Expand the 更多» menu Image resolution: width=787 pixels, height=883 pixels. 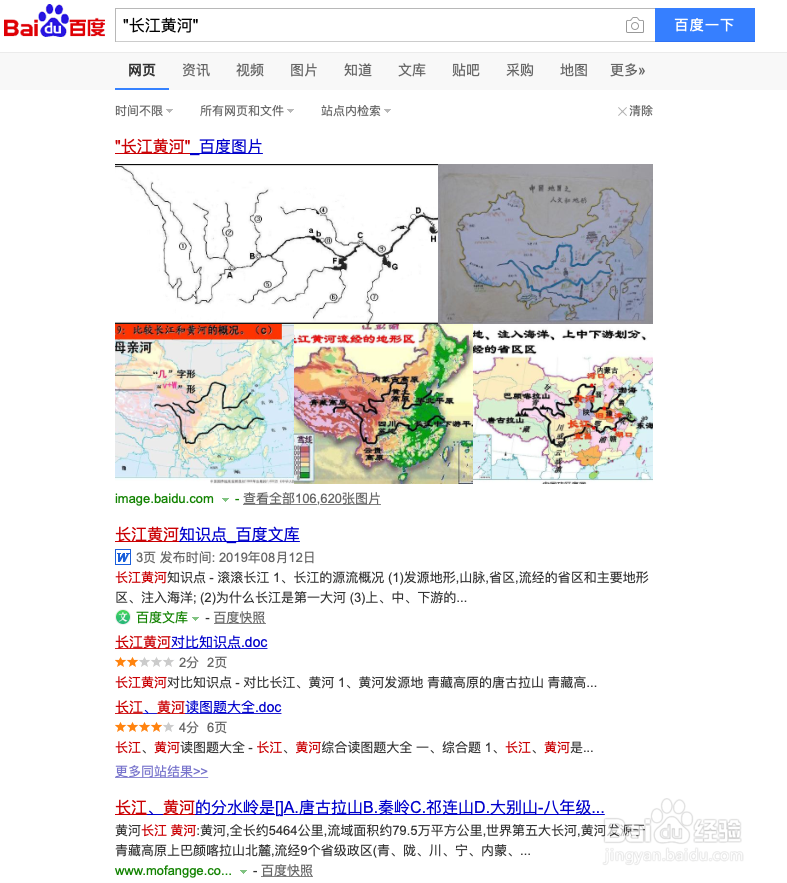pyautogui.click(x=628, y=70)
